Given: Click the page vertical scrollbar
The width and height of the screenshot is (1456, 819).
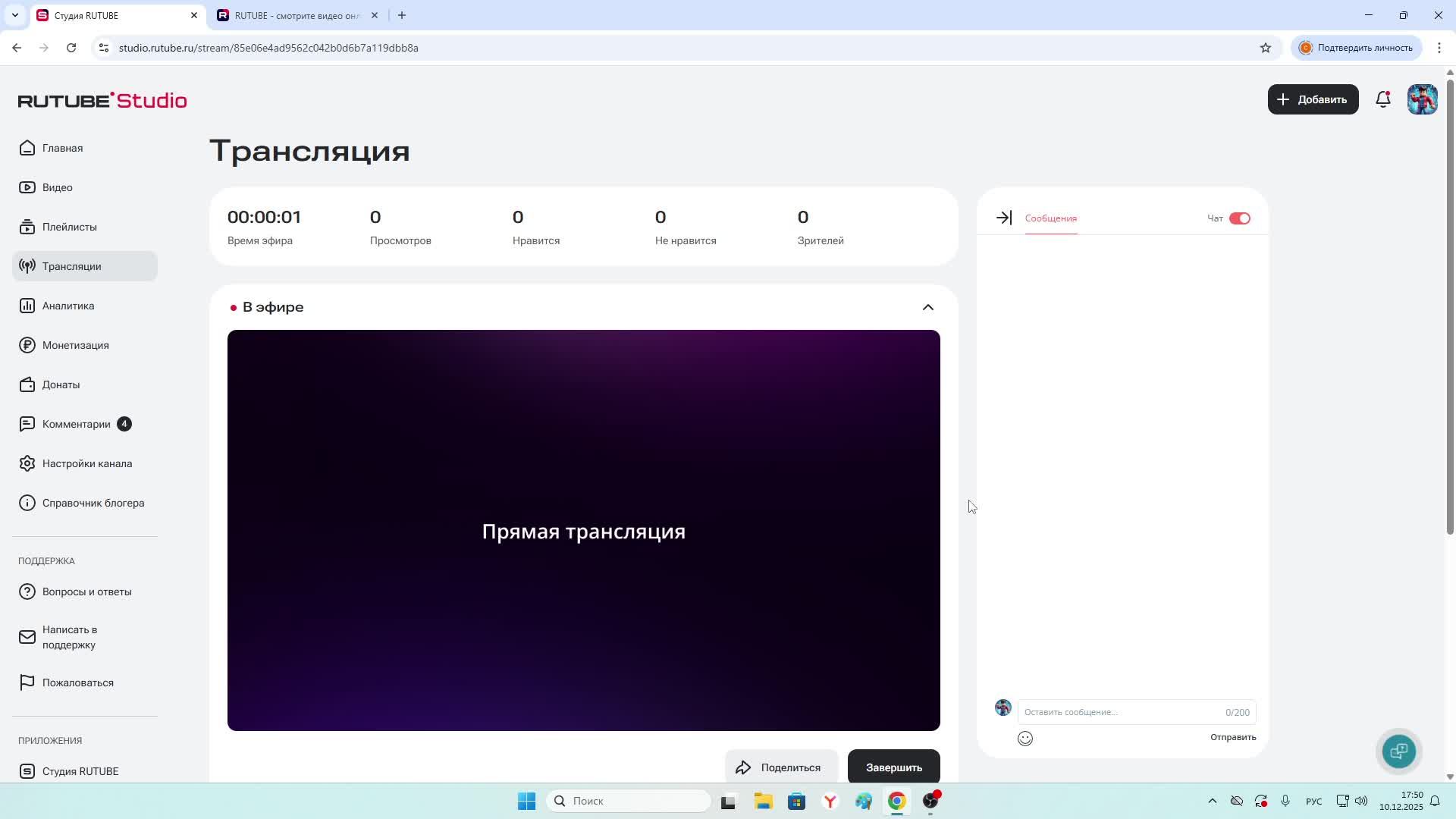Looking at the screenshot, I should click(1450, 303).
